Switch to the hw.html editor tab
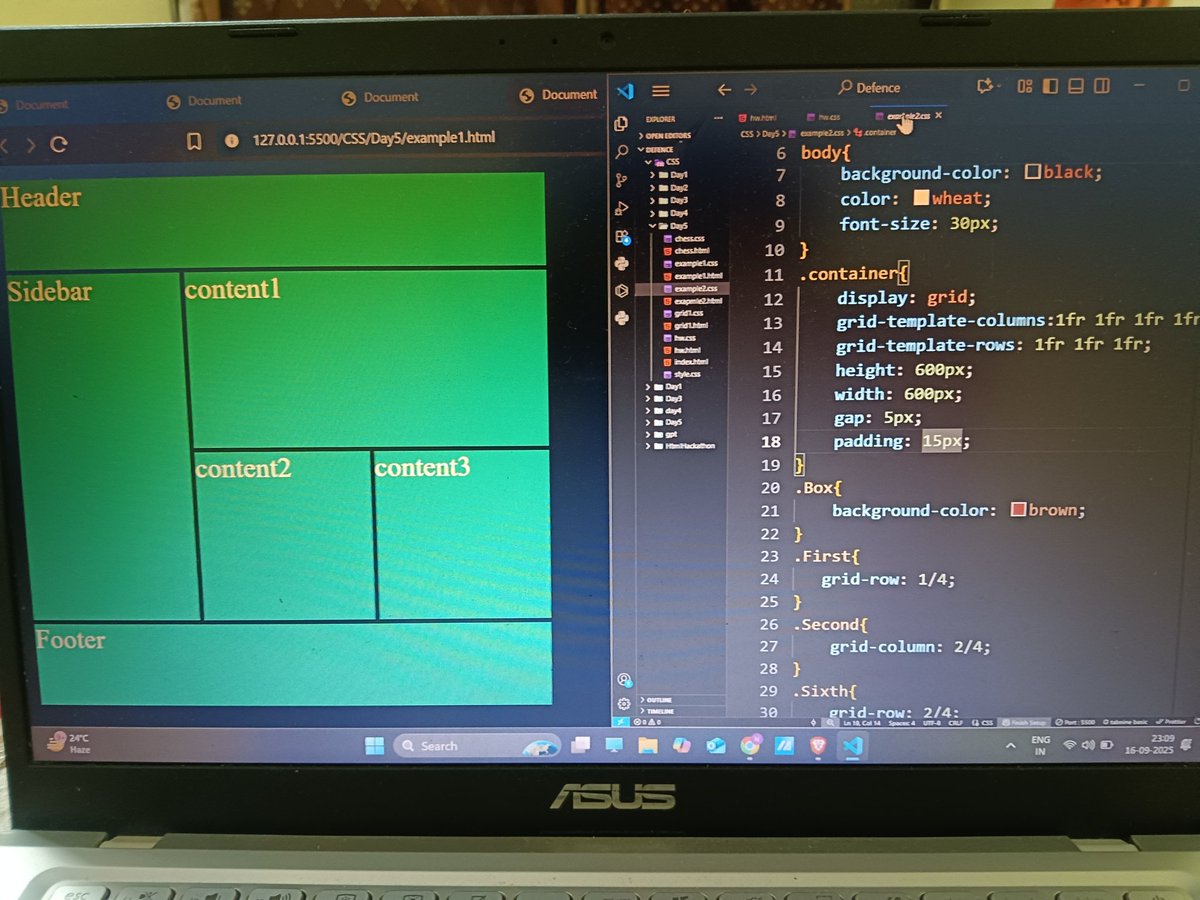The height and width of the screenshot is (900, 1200). click(x=757, y=117)
